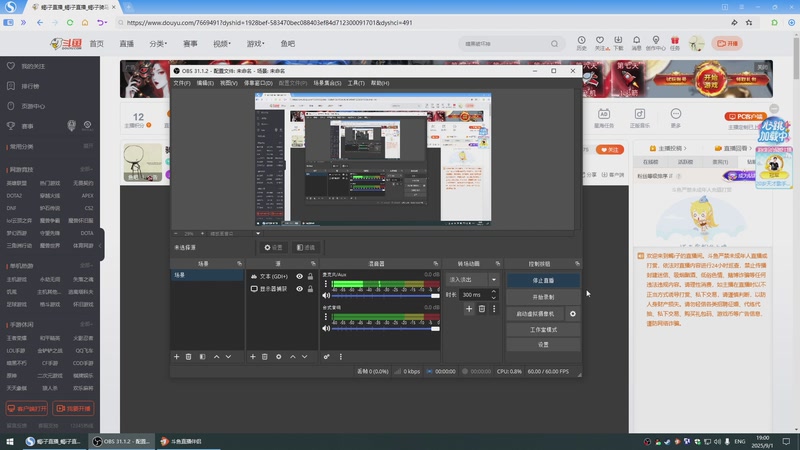Move scene down with arrow icon
The image size is (800, 450).
coord(228,357)
